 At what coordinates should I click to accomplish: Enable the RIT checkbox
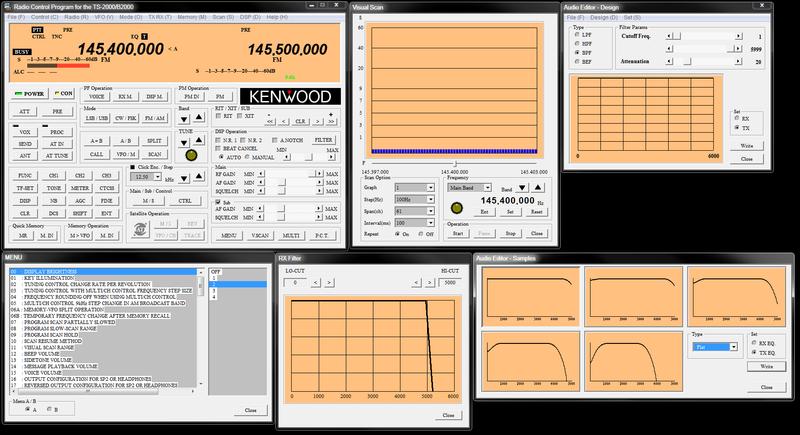218,116
